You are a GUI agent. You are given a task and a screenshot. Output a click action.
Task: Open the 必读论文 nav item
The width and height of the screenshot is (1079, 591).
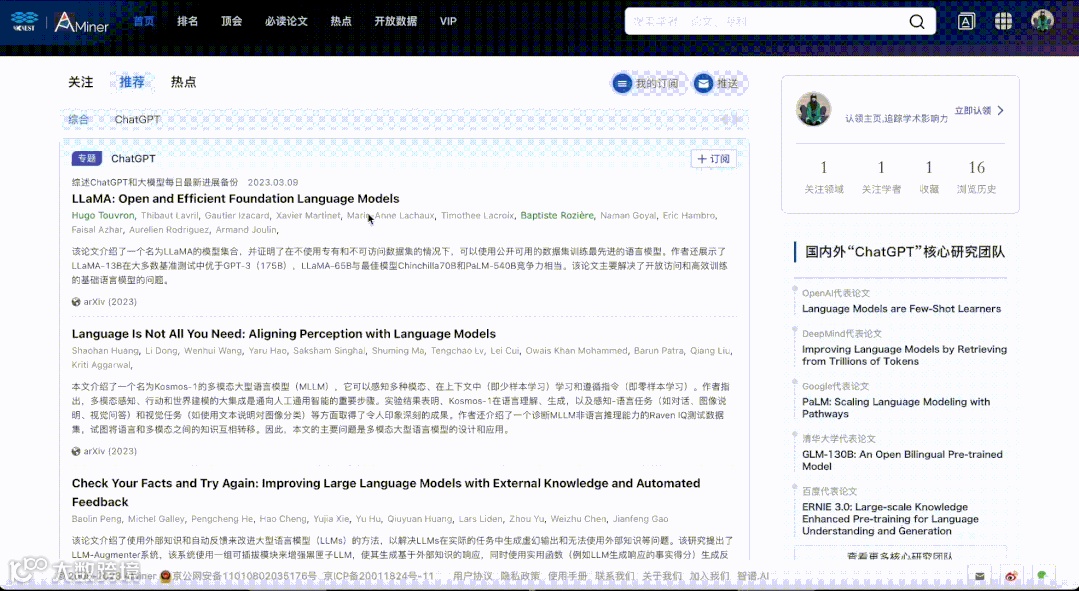click(286, 21)
